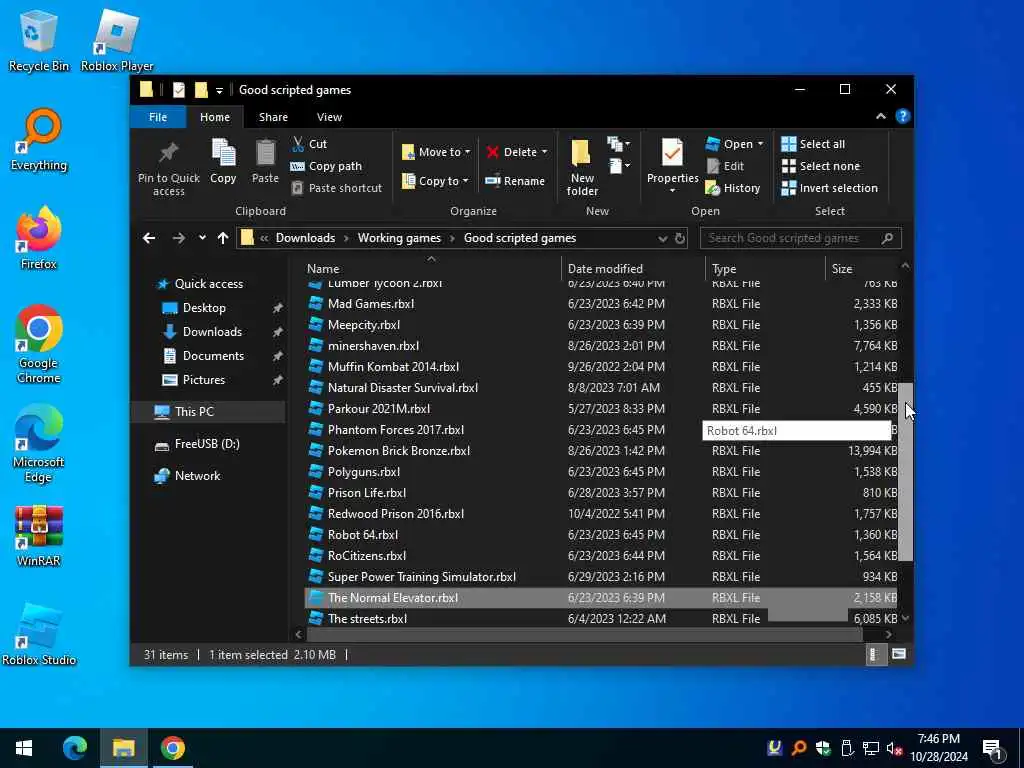
Task: Open Desktop in navigation pane
Action: point(204,308)
